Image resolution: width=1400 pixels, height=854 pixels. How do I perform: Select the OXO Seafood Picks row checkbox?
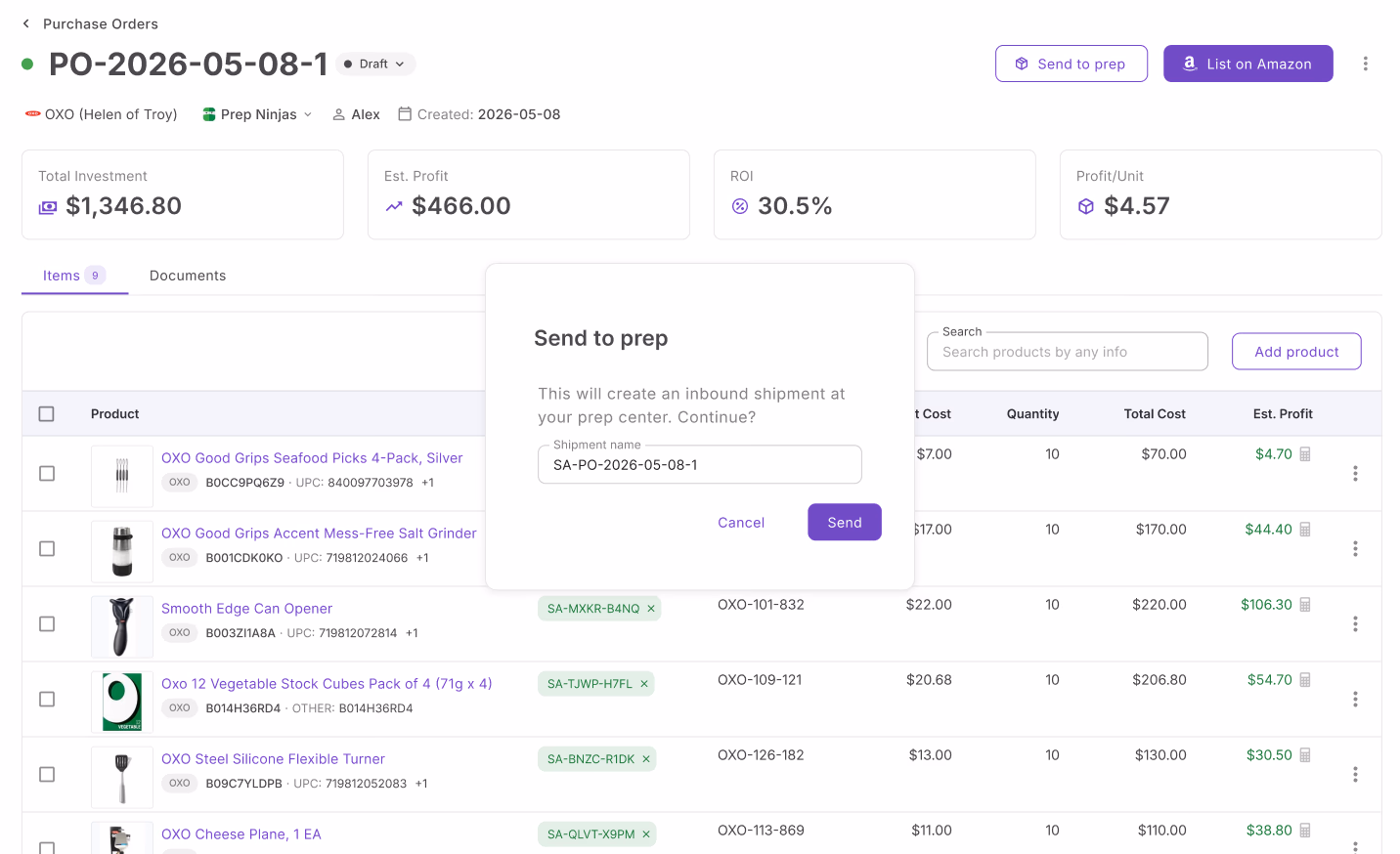46,474
